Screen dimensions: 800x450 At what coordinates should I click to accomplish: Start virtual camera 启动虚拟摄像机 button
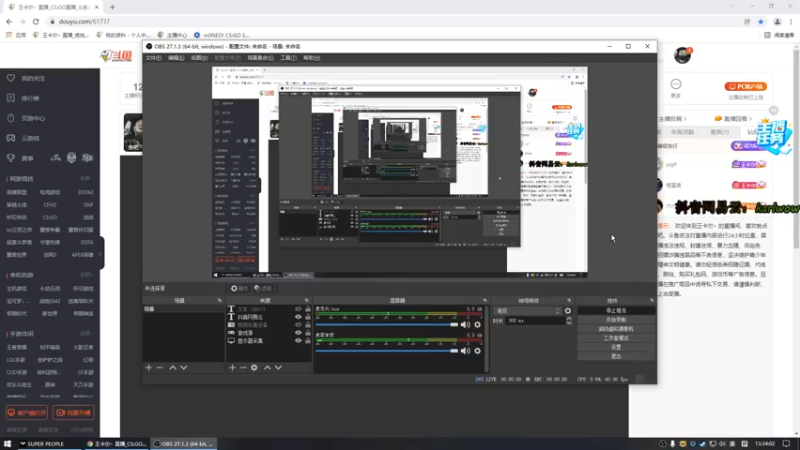pos(616,329)
